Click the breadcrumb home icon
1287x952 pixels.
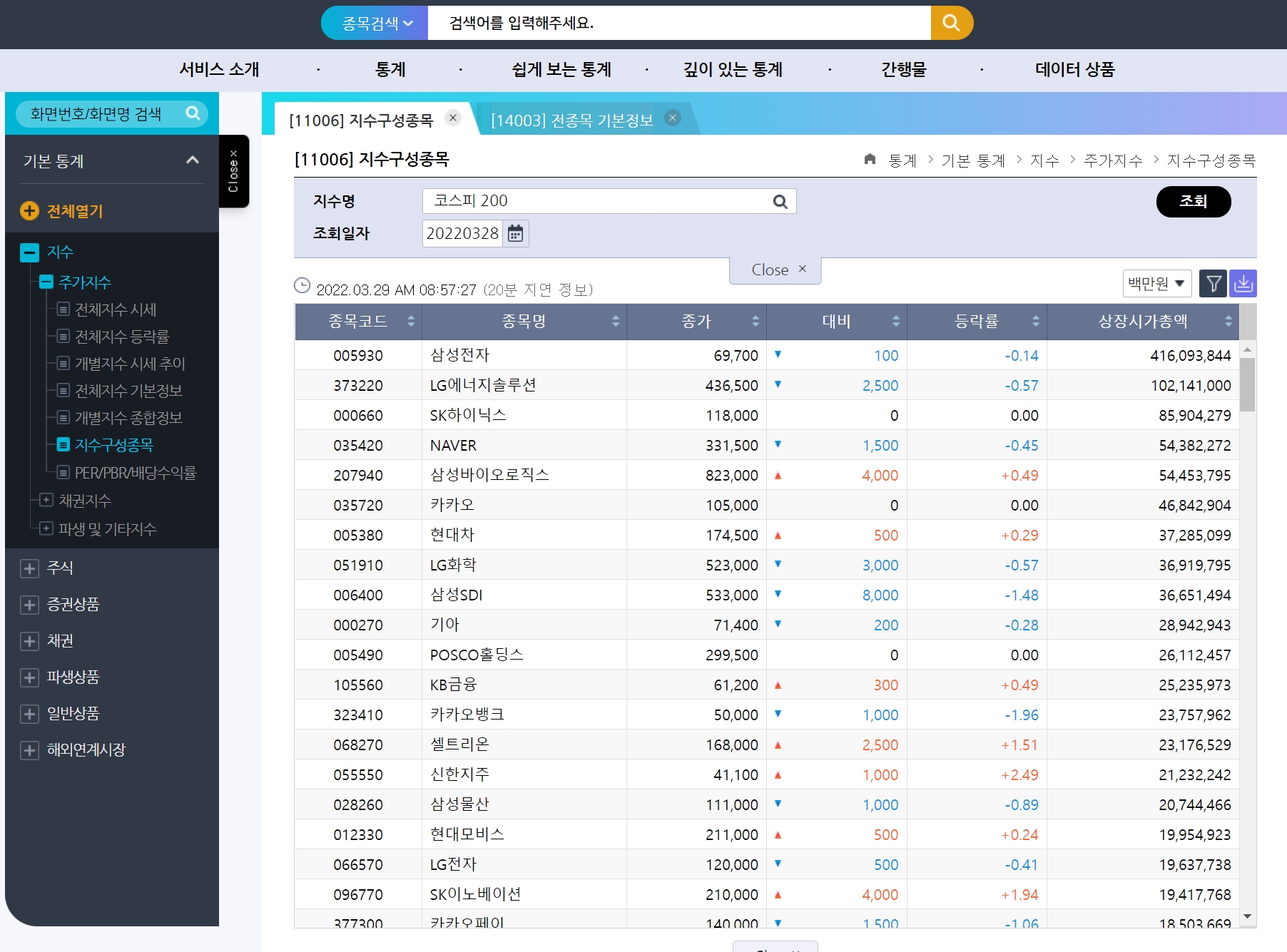[870, 159]
